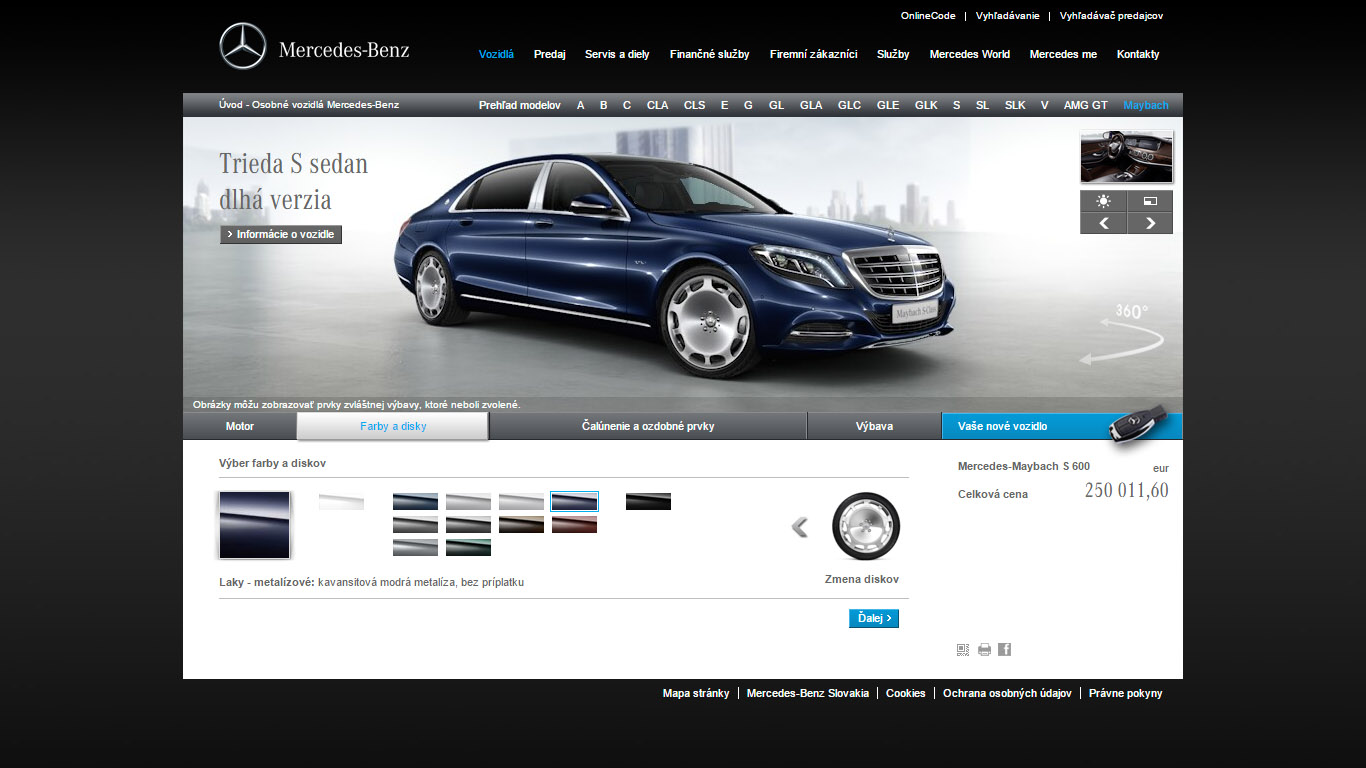Click Informácie o vozidle button

pos(281,234)
